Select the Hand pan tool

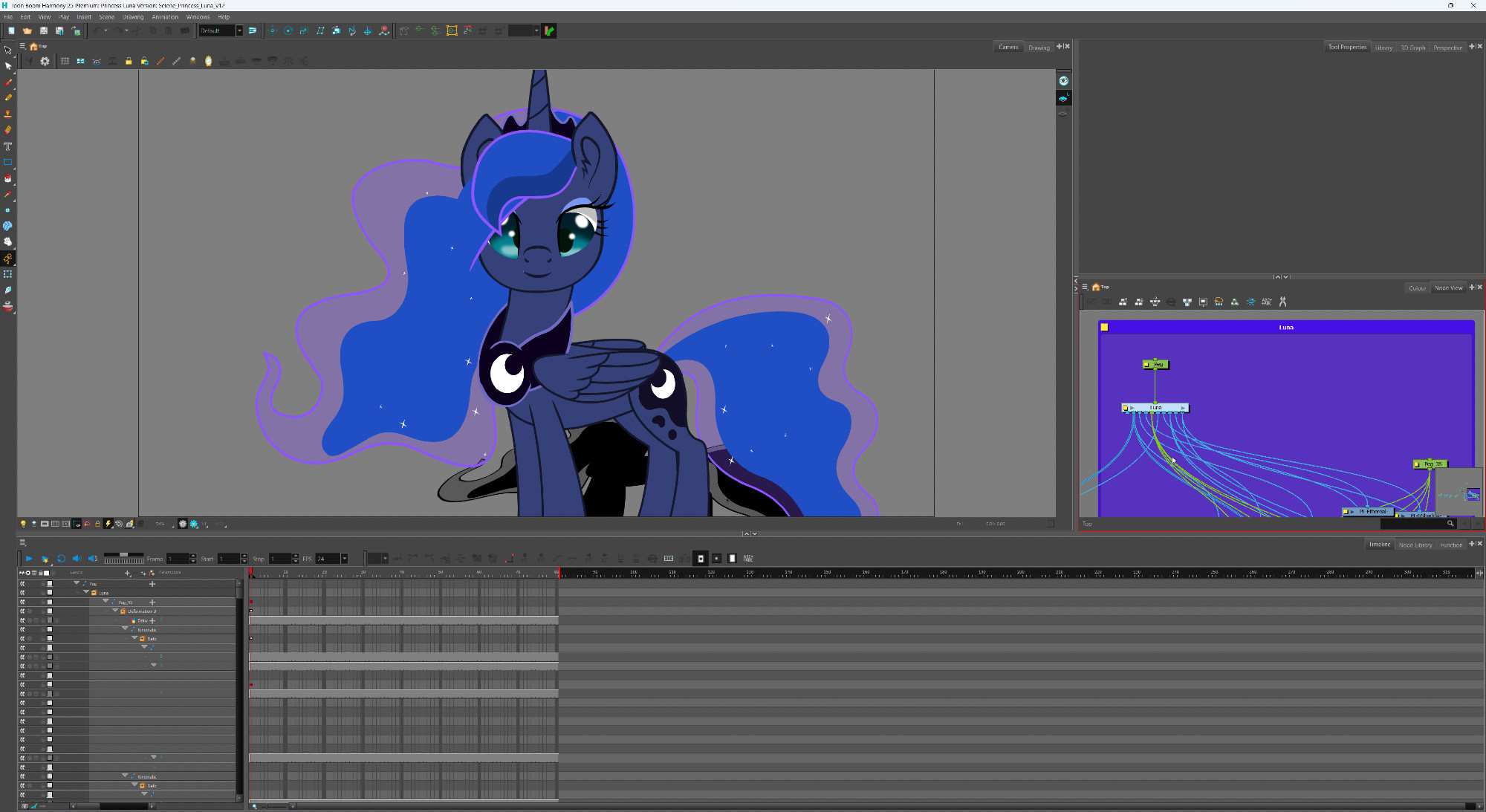8,241
